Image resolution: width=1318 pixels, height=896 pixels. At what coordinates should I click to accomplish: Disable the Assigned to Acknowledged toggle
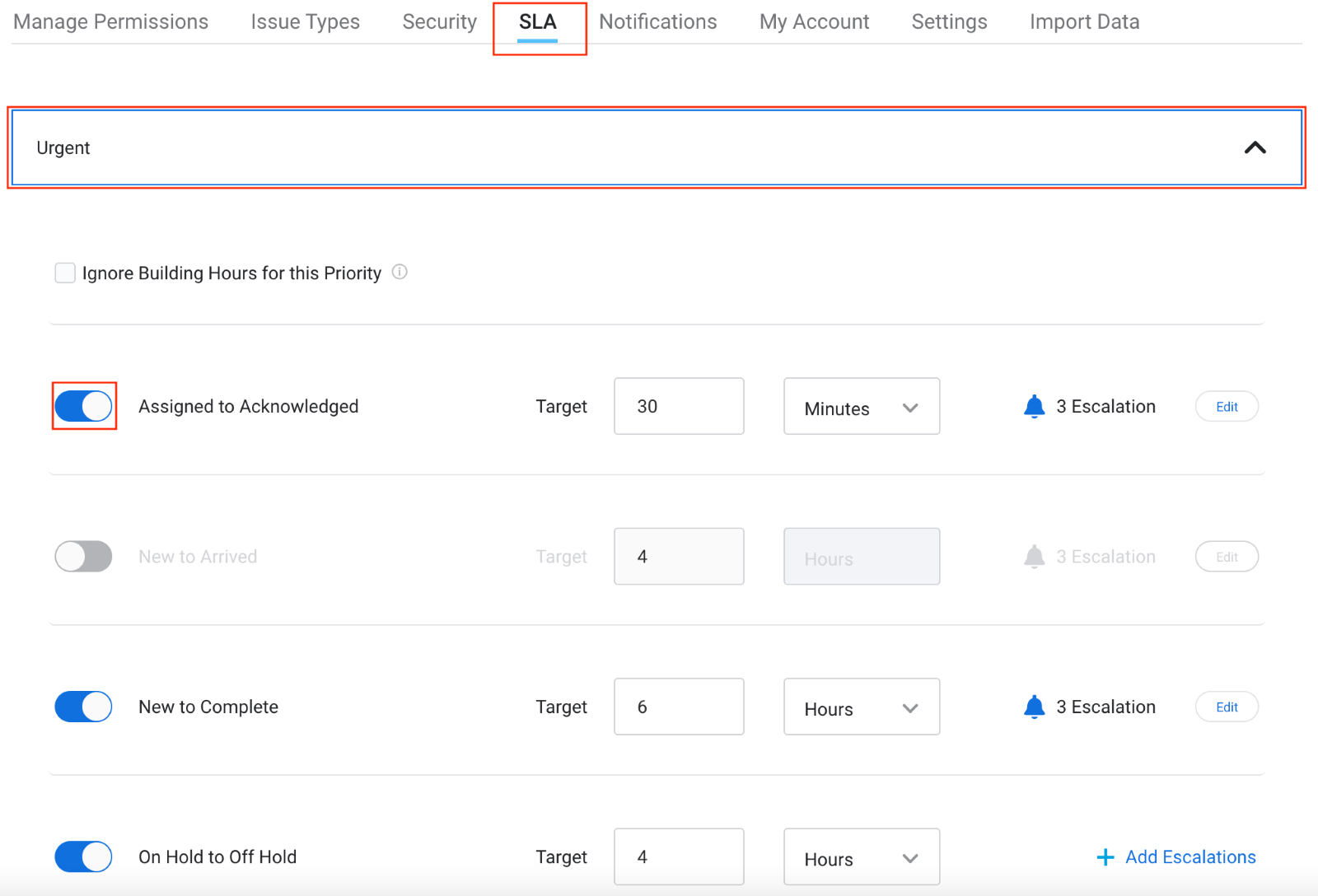click(84, 406)
